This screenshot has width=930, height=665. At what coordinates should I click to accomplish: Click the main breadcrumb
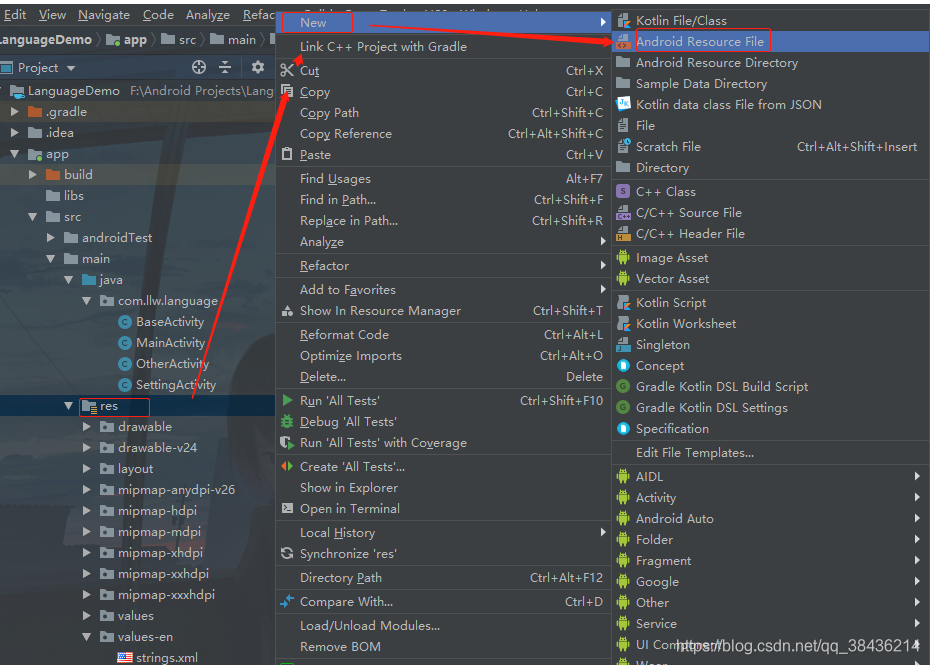[234, 40]
